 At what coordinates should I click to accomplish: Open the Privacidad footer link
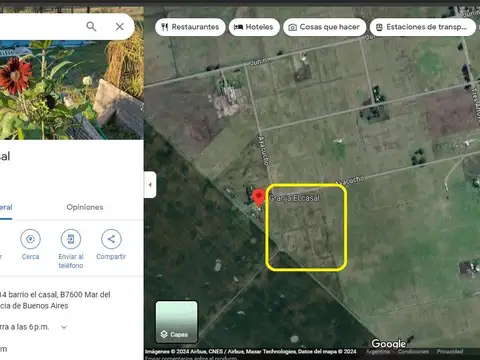450,351
